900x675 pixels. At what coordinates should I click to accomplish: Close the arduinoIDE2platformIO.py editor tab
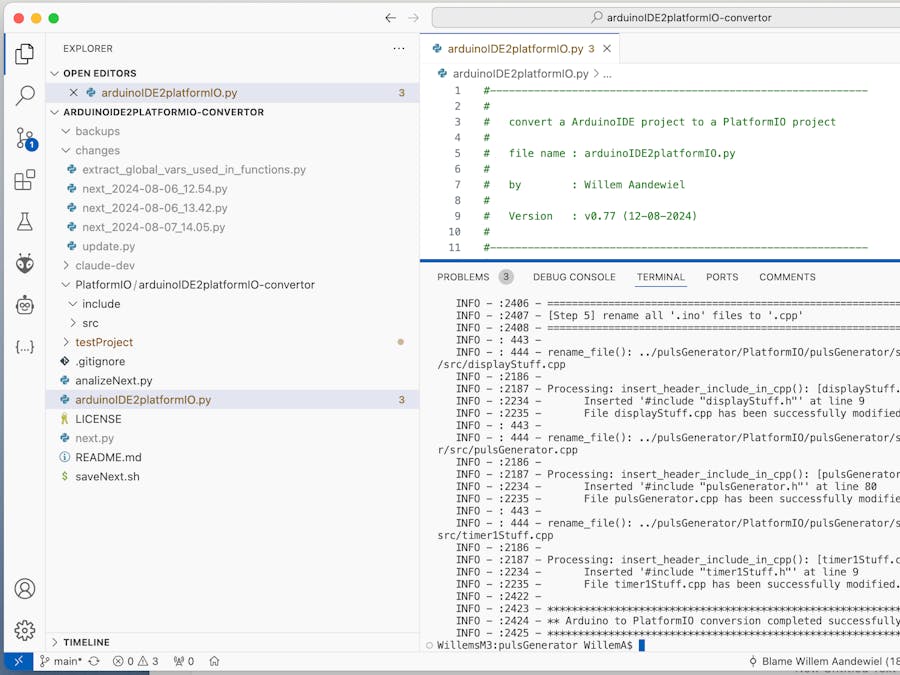(607, 48)
